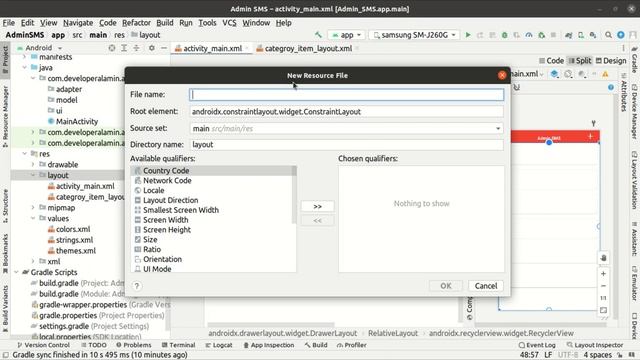Screen dimensions: 640x360
Task: Open Android project view dropdown
Action: [39, 48]
